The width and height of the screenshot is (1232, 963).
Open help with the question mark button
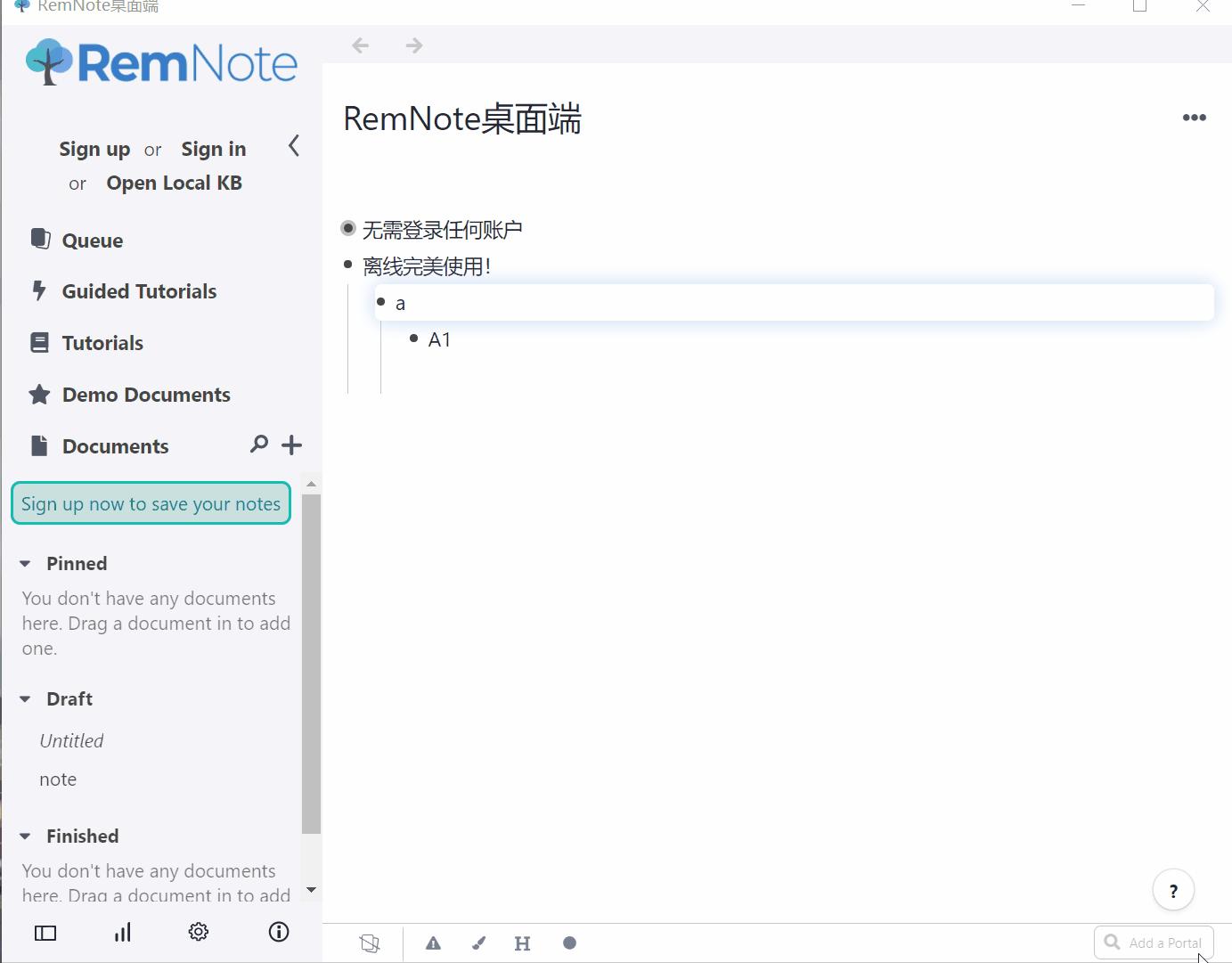pos(1173,891)
